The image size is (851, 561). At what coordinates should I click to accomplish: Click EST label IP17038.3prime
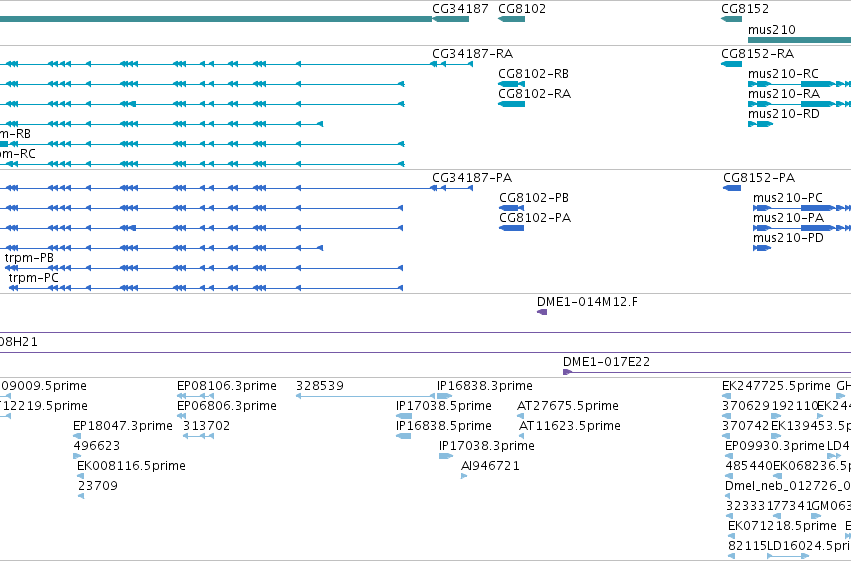coord(486,447)
